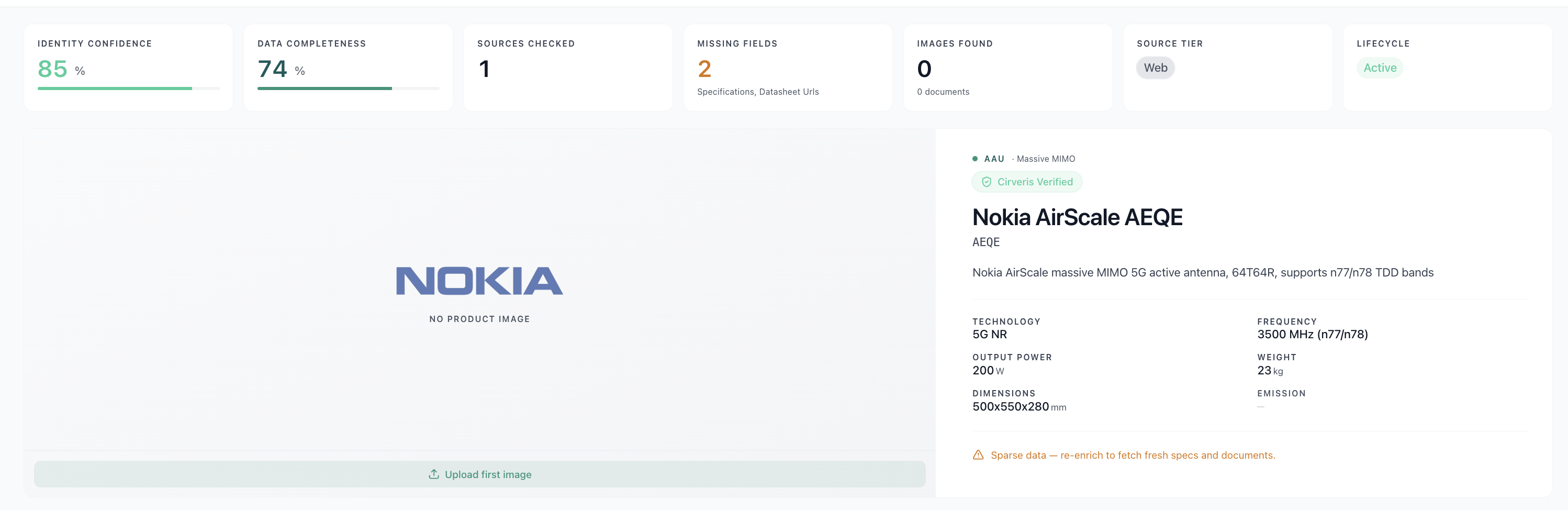The height and width of the screenshot is (510, 1568).
Task: Click the Nokia logo placeholder image
Action: coord(479,281)
